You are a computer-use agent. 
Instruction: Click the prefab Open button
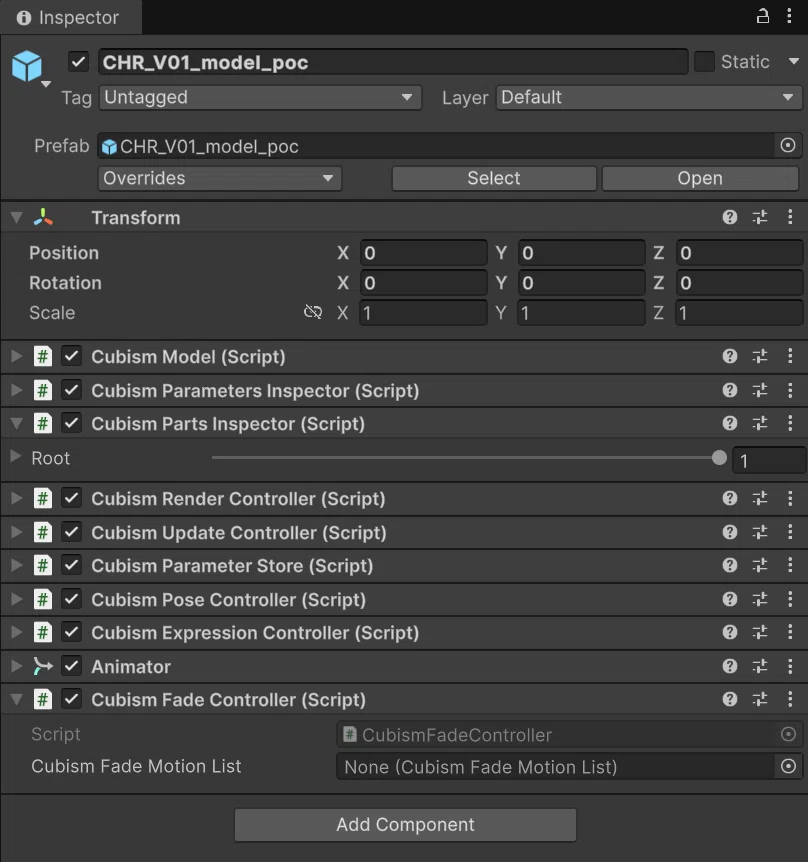[x=700, y=178]
